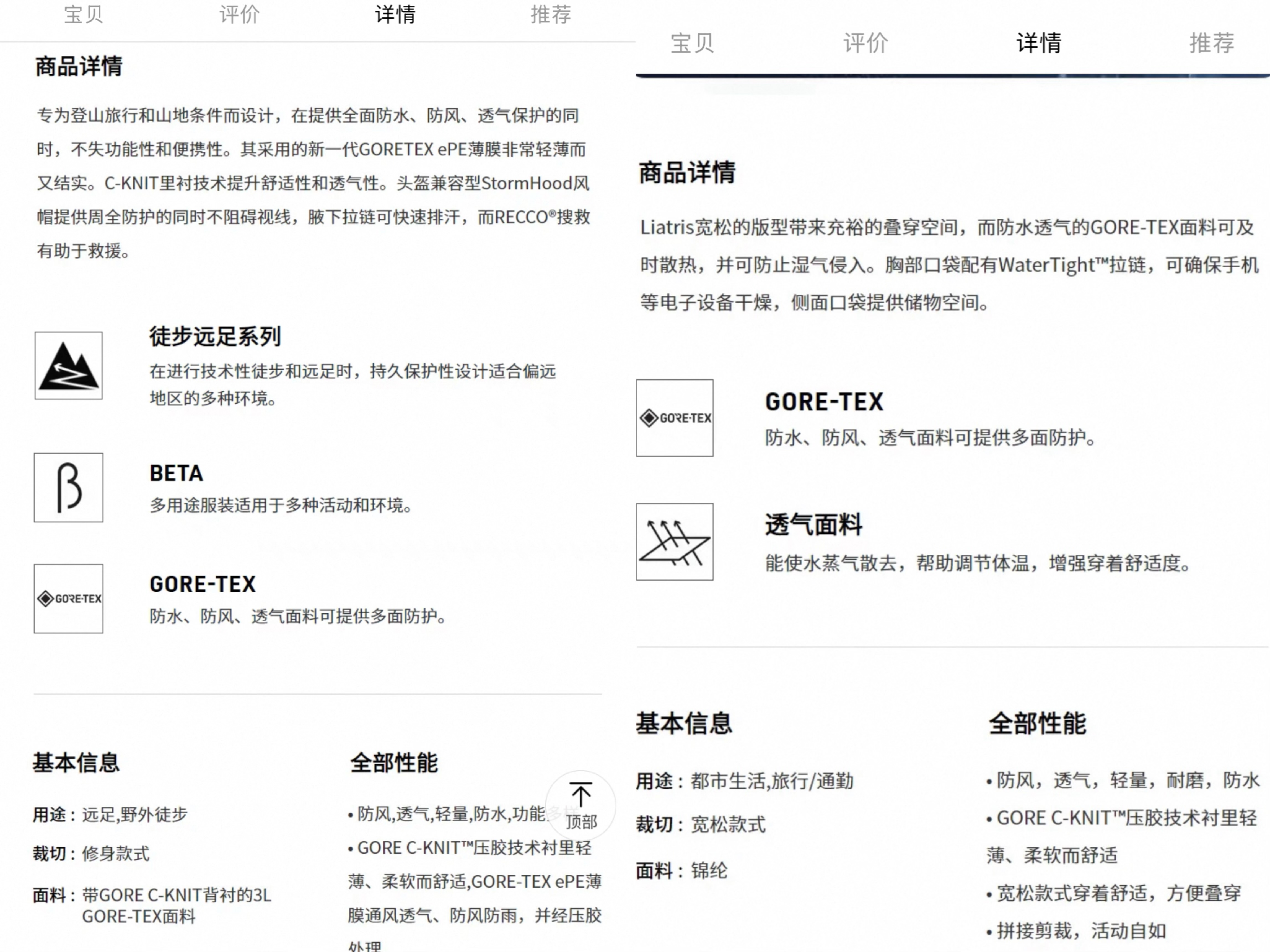
Task: Click the 透气面料 heading
Action: 813,524
